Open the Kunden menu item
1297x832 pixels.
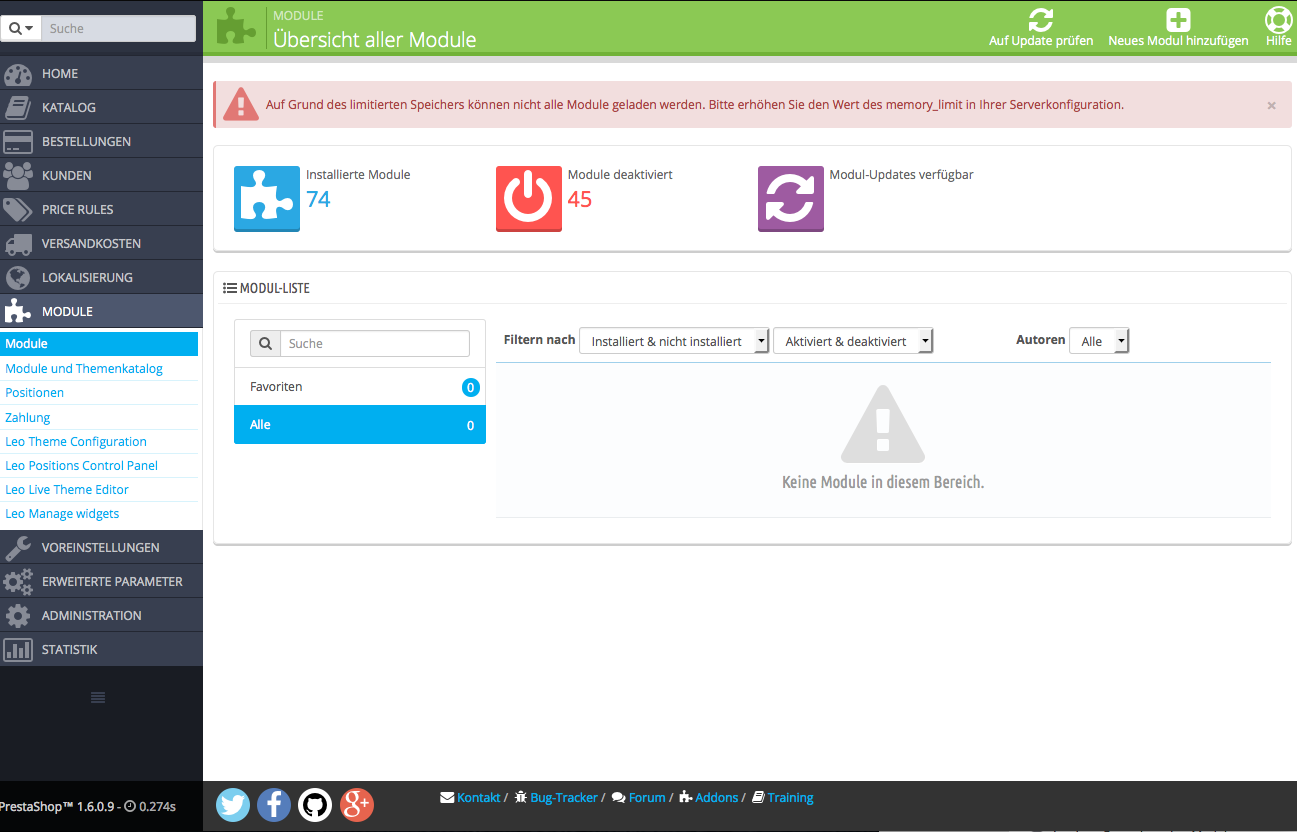click(x=101, y=176)
